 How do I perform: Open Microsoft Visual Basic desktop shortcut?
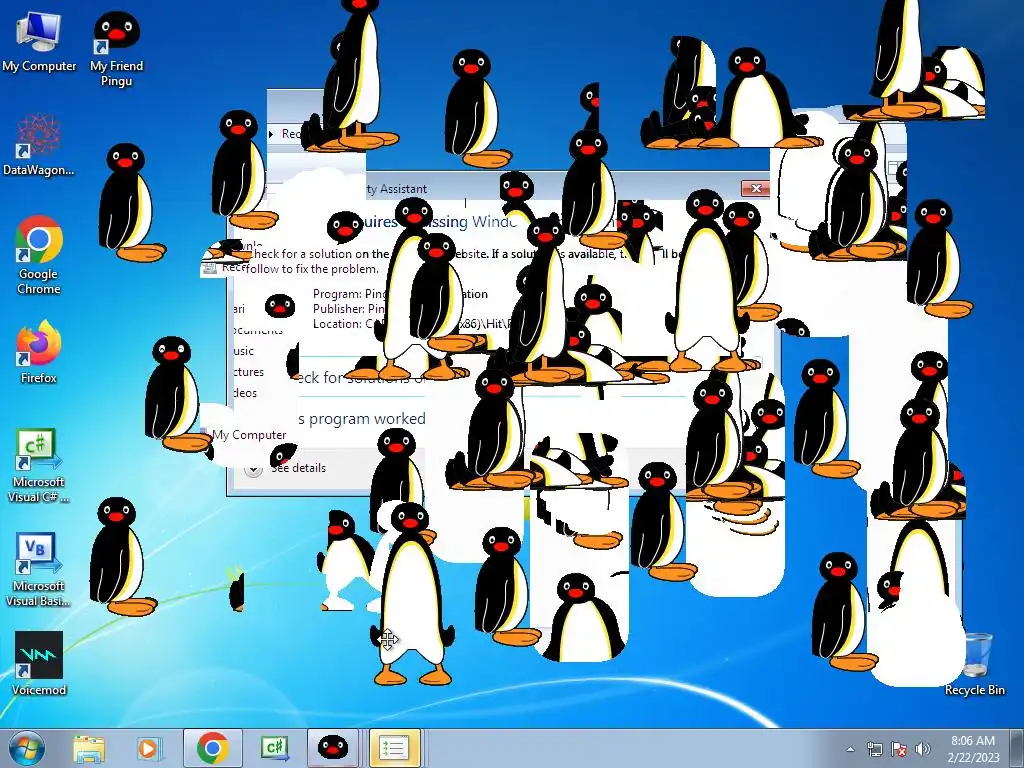39,570
